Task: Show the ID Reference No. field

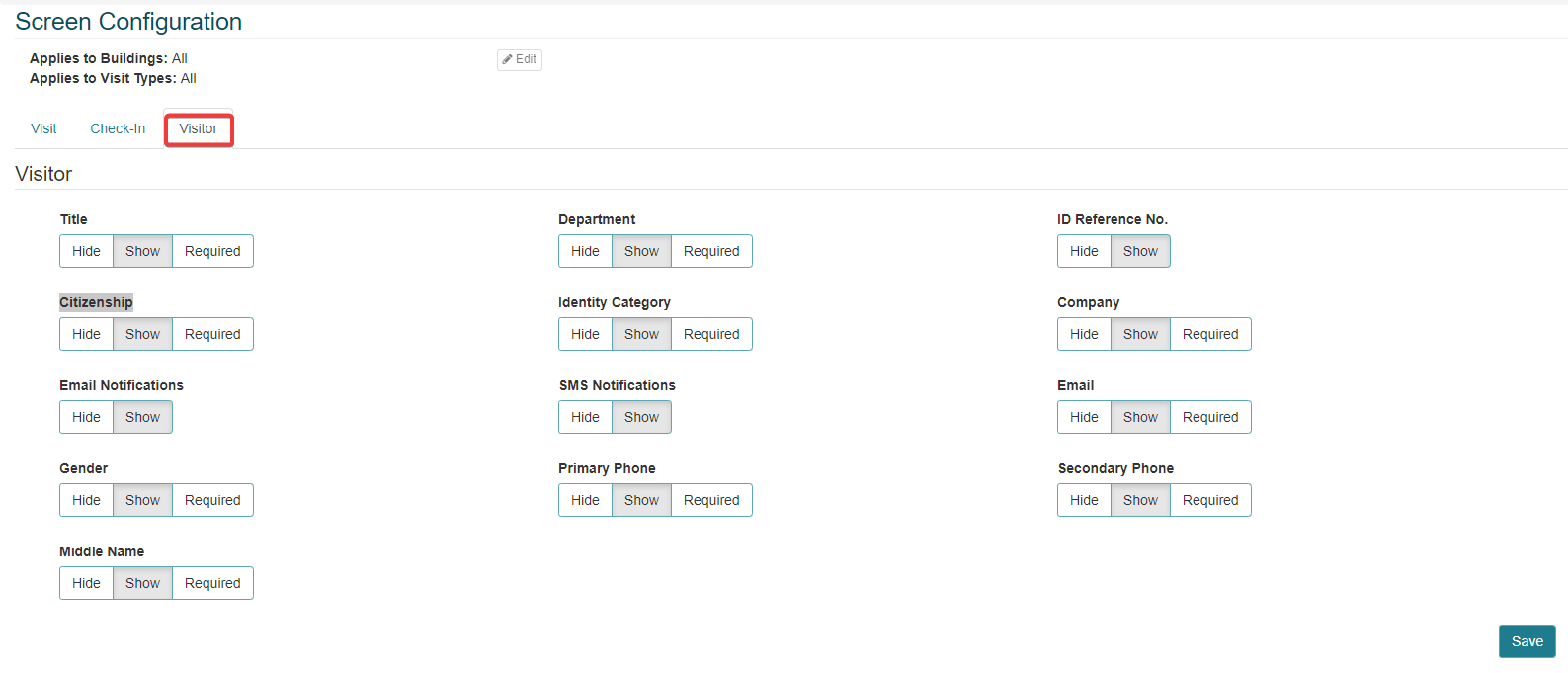Action: pos(1140,251)
